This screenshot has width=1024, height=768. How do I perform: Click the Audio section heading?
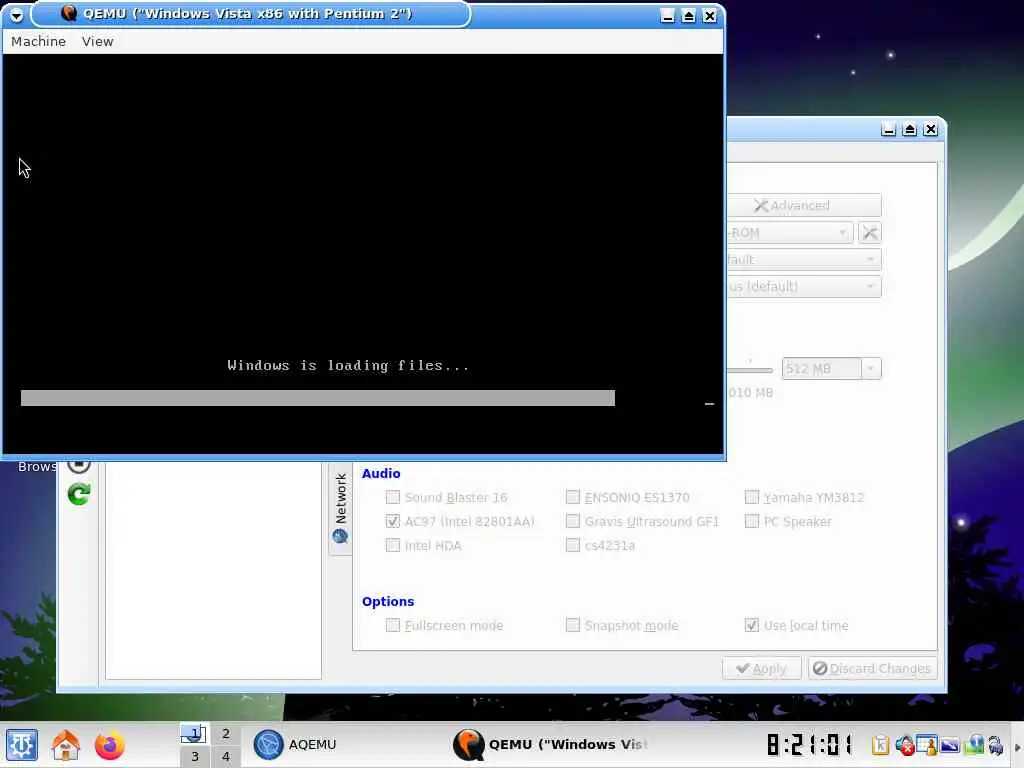[381, 473]
